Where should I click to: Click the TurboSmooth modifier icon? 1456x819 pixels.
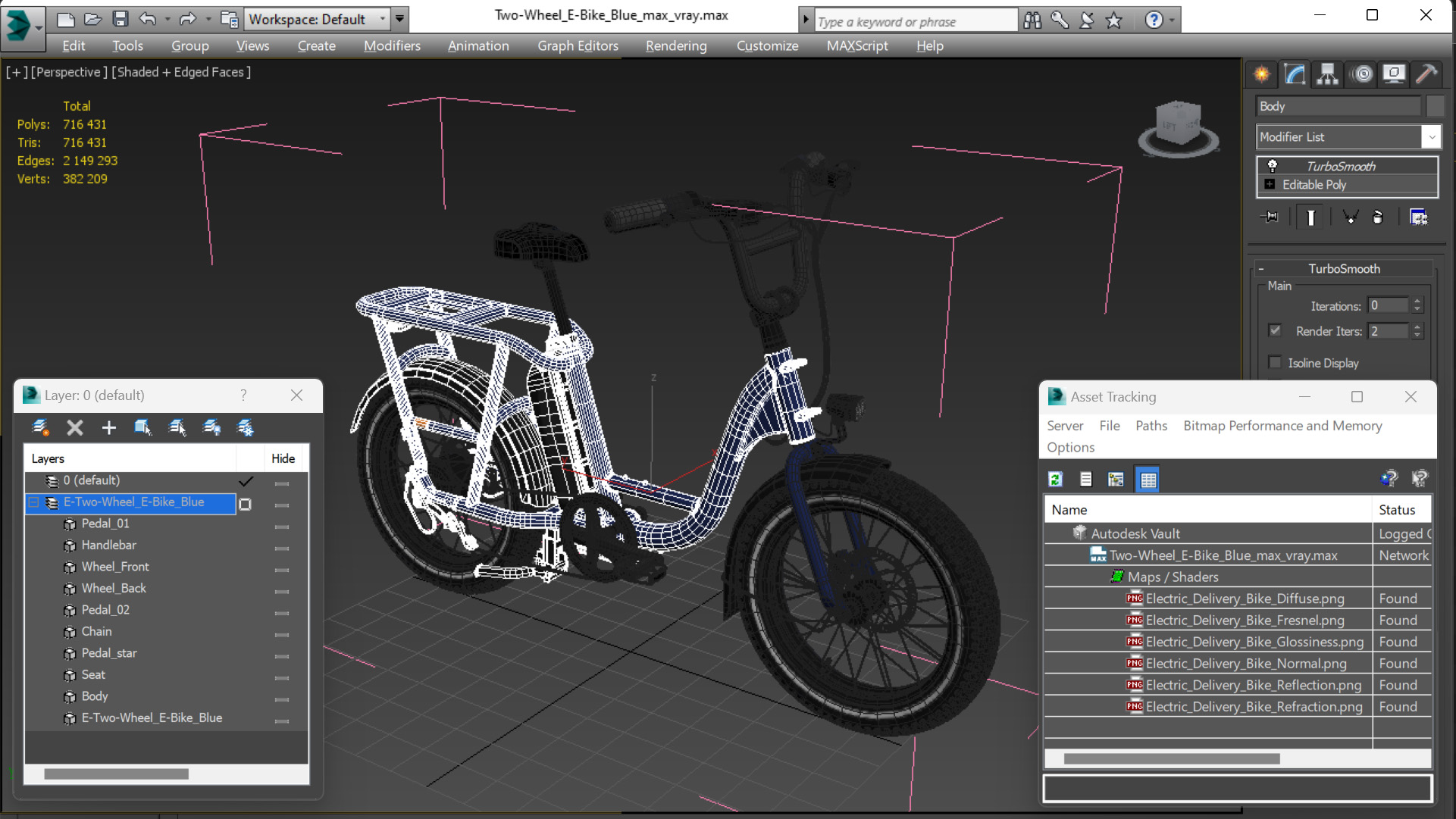click(x=1271, y=165)
